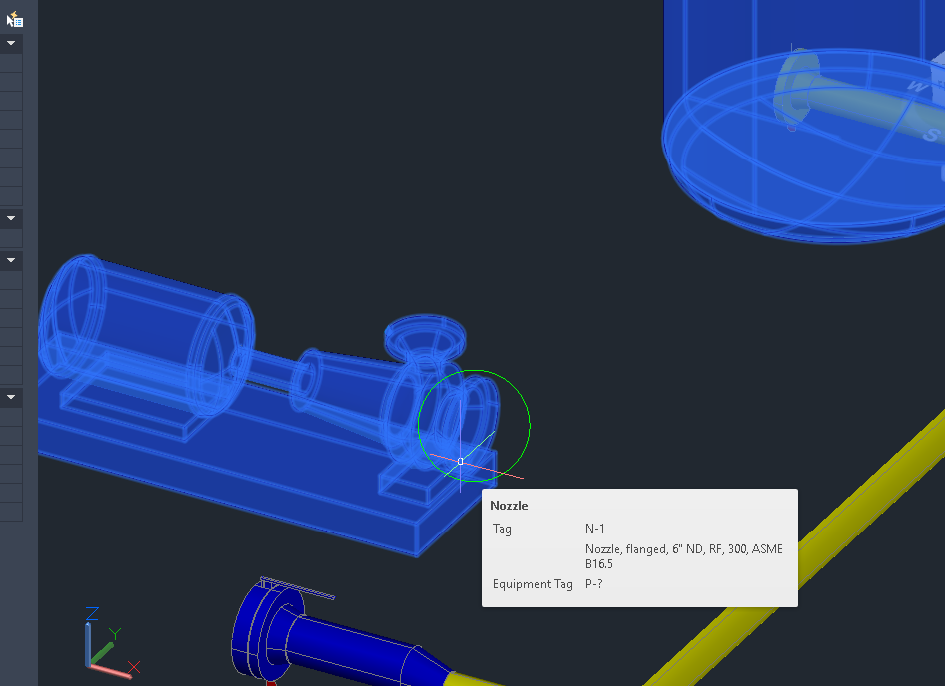
Task: Click the Nozzle tooltip title
Action: coord(509,506)
